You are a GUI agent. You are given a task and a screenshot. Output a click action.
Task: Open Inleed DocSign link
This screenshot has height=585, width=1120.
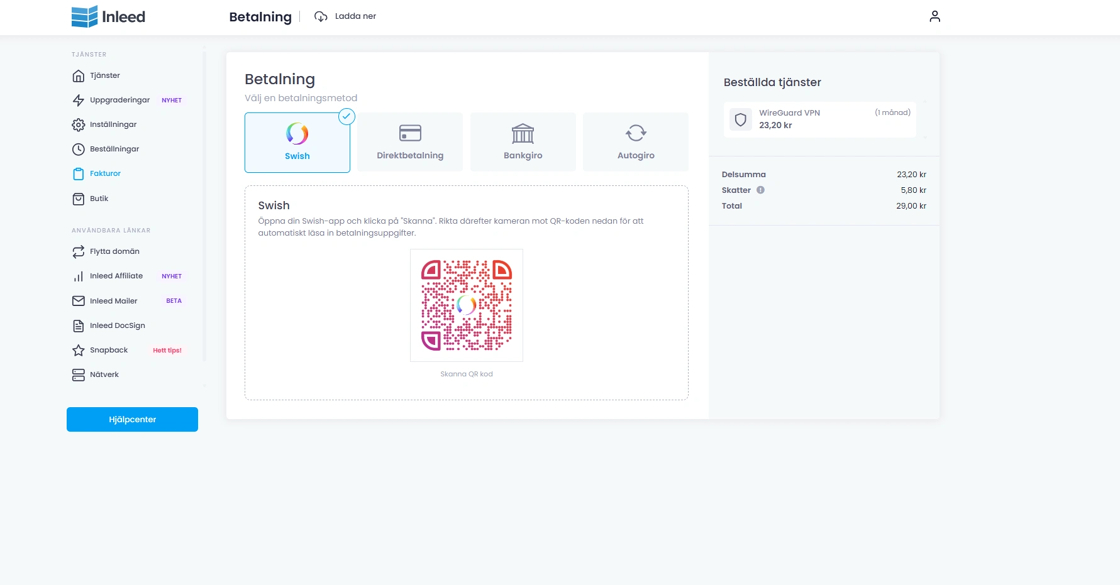[117, 326]
